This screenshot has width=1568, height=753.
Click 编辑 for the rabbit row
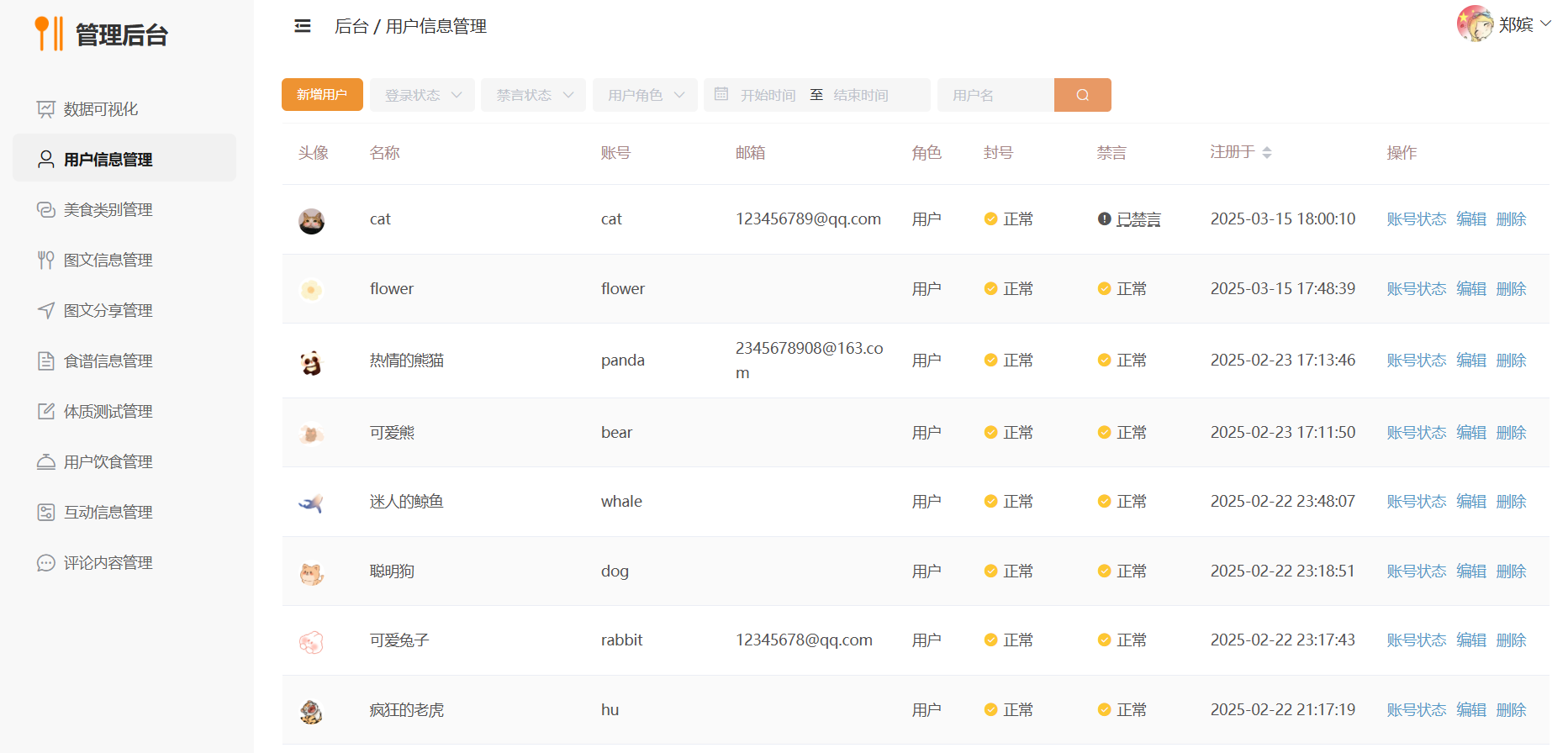[1471, 640]
